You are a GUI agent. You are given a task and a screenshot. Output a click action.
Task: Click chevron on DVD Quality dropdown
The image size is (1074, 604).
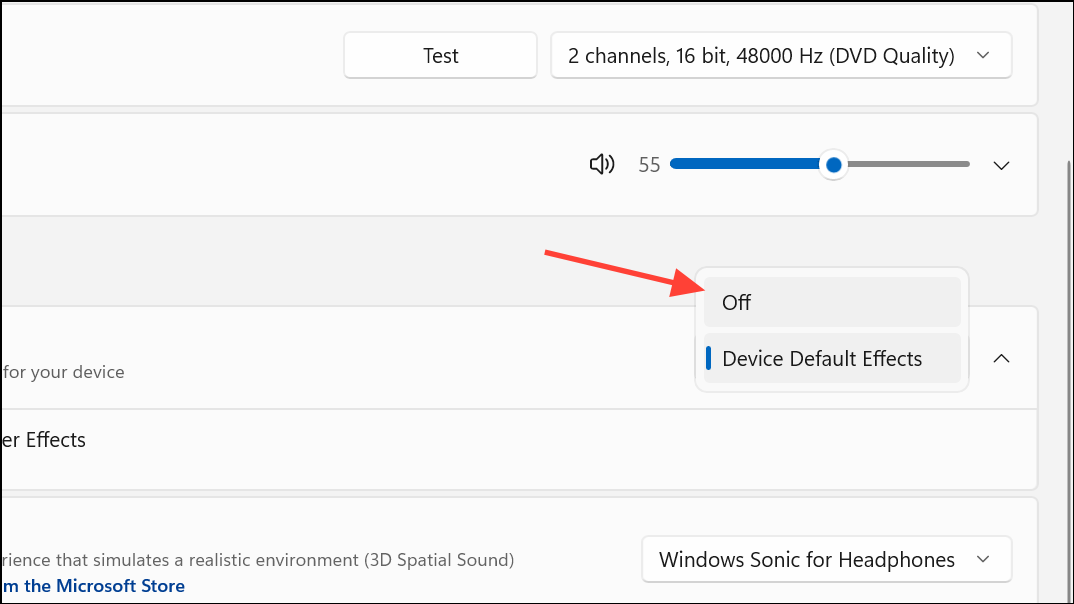click(x=983, y=56)
